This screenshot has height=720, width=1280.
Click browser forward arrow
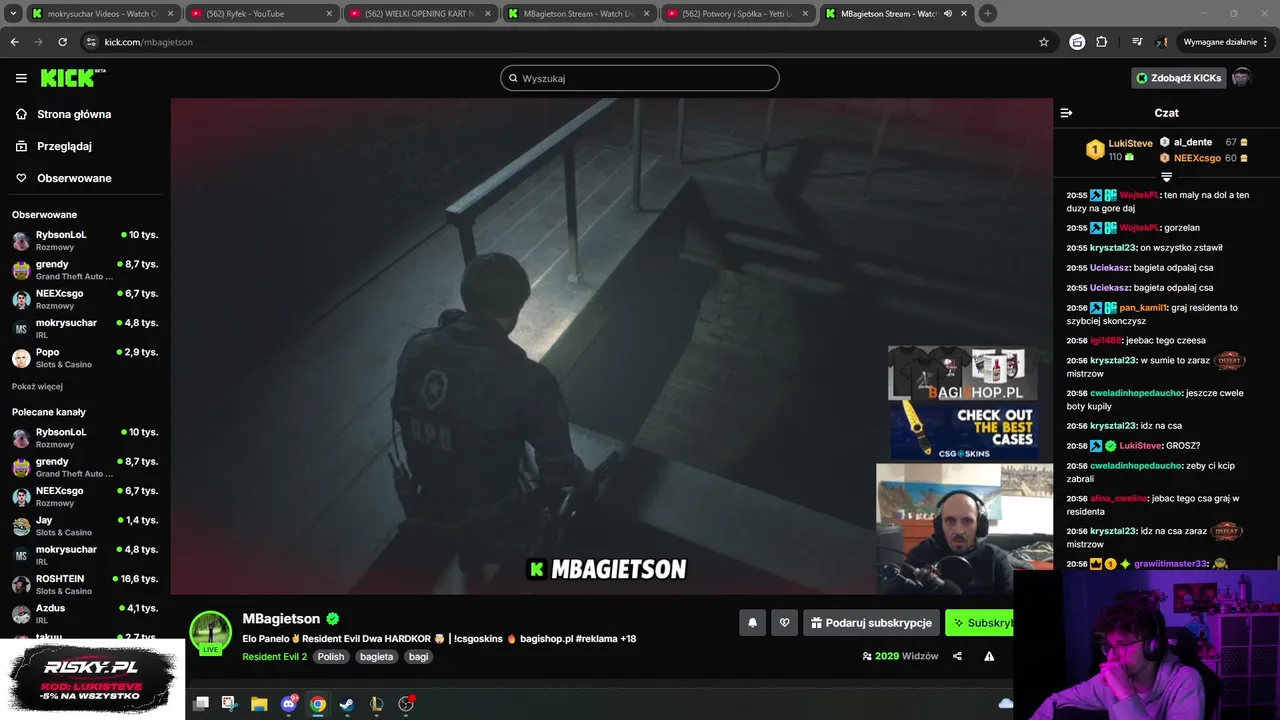38,42
